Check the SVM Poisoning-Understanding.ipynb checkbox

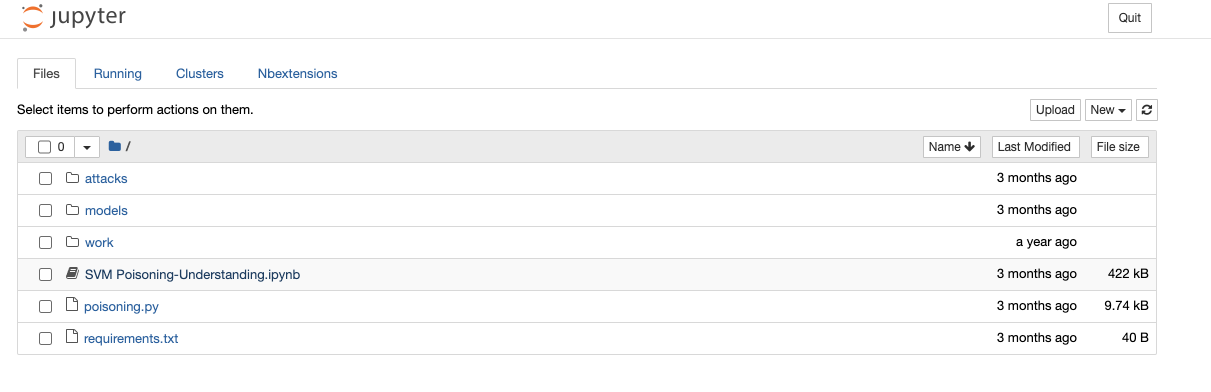tap(45, 275)
